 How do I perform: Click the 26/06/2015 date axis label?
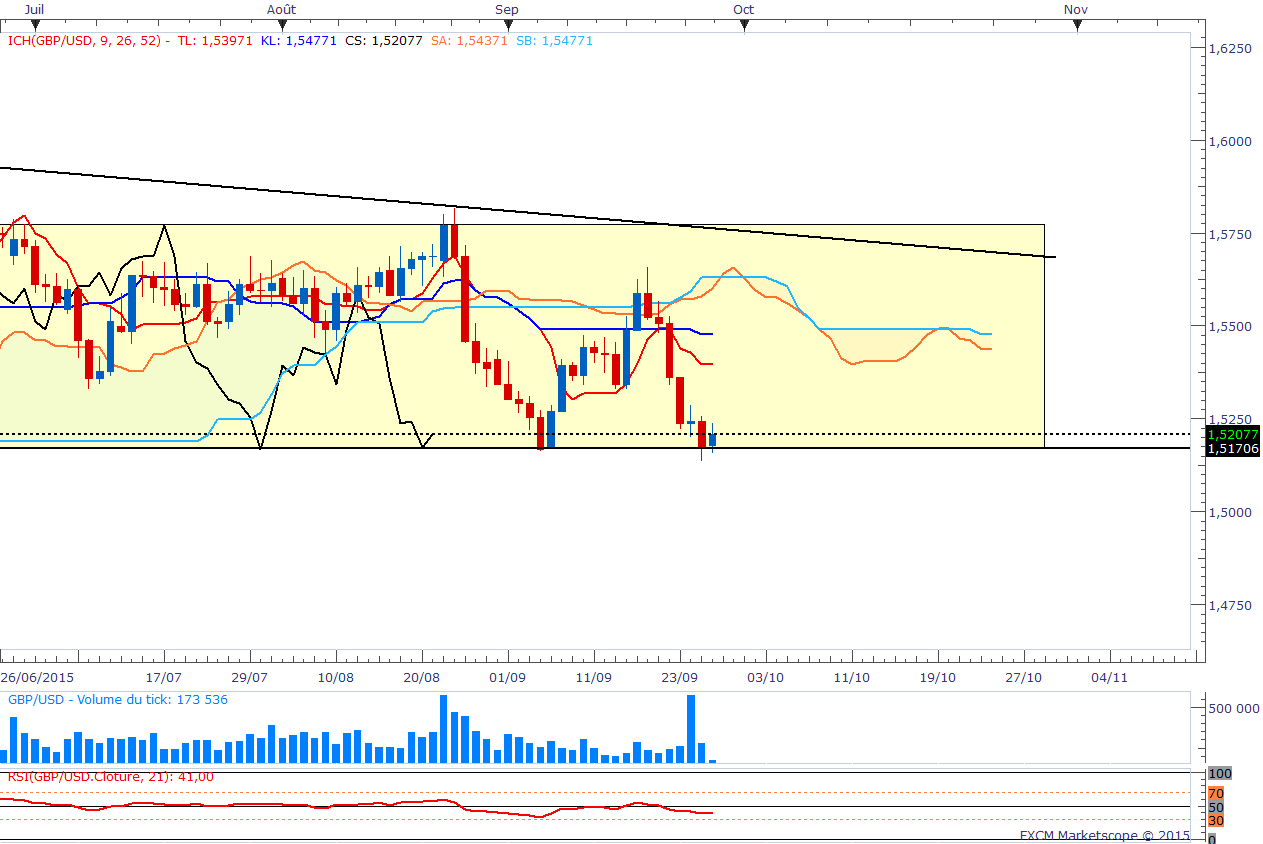pos(37,677)
